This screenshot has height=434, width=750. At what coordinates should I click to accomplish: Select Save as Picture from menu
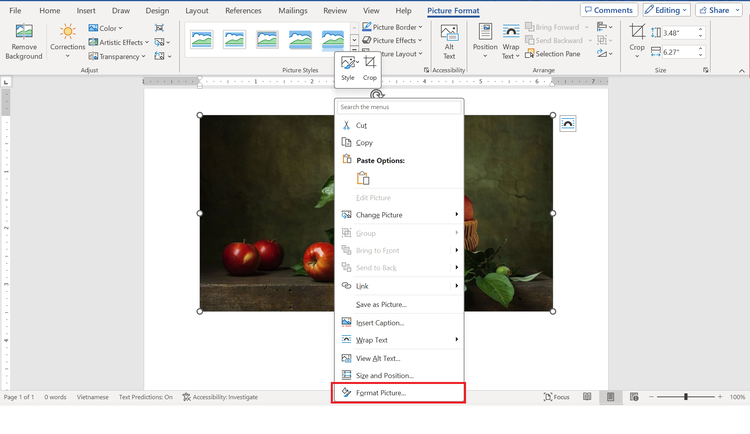(x=399, y=304)
